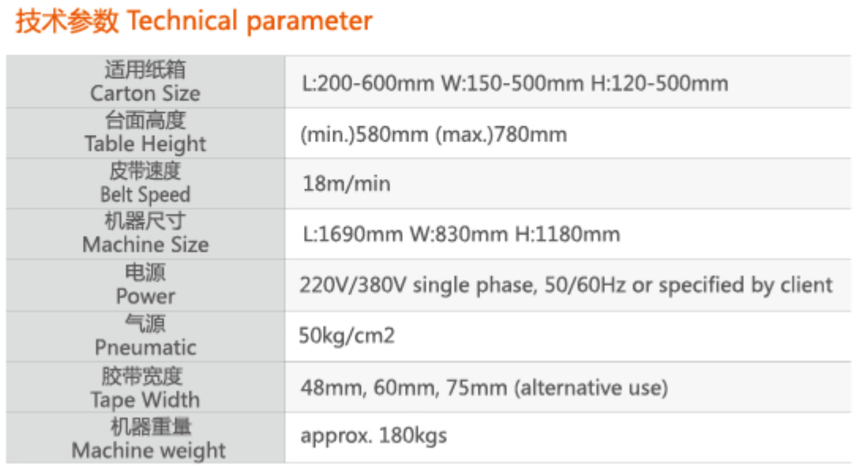Click the L:1690mm machine dimensions value
Screen dimensions: 860x472
coord(461,235)
